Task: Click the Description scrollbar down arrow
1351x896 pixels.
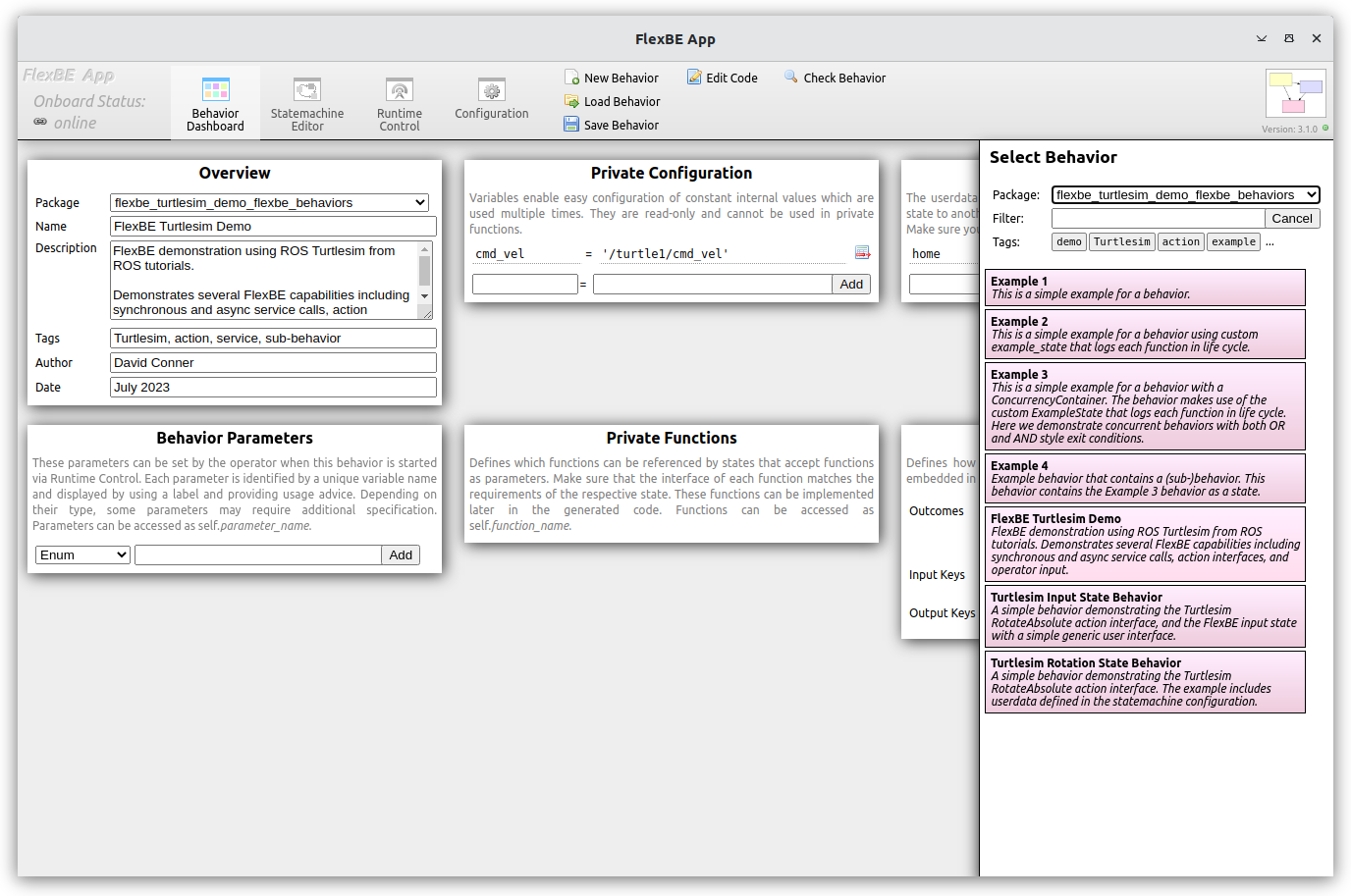Action: (425, 295)
